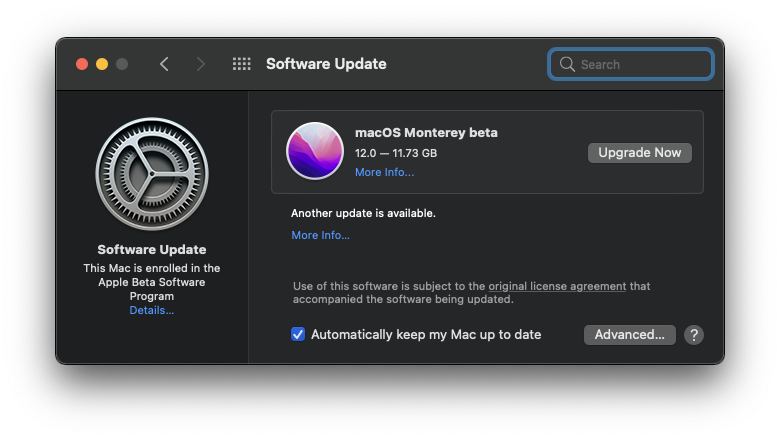Open More Info below Another update is available
The image size is (780, 438).
click(x=320, y=235)
